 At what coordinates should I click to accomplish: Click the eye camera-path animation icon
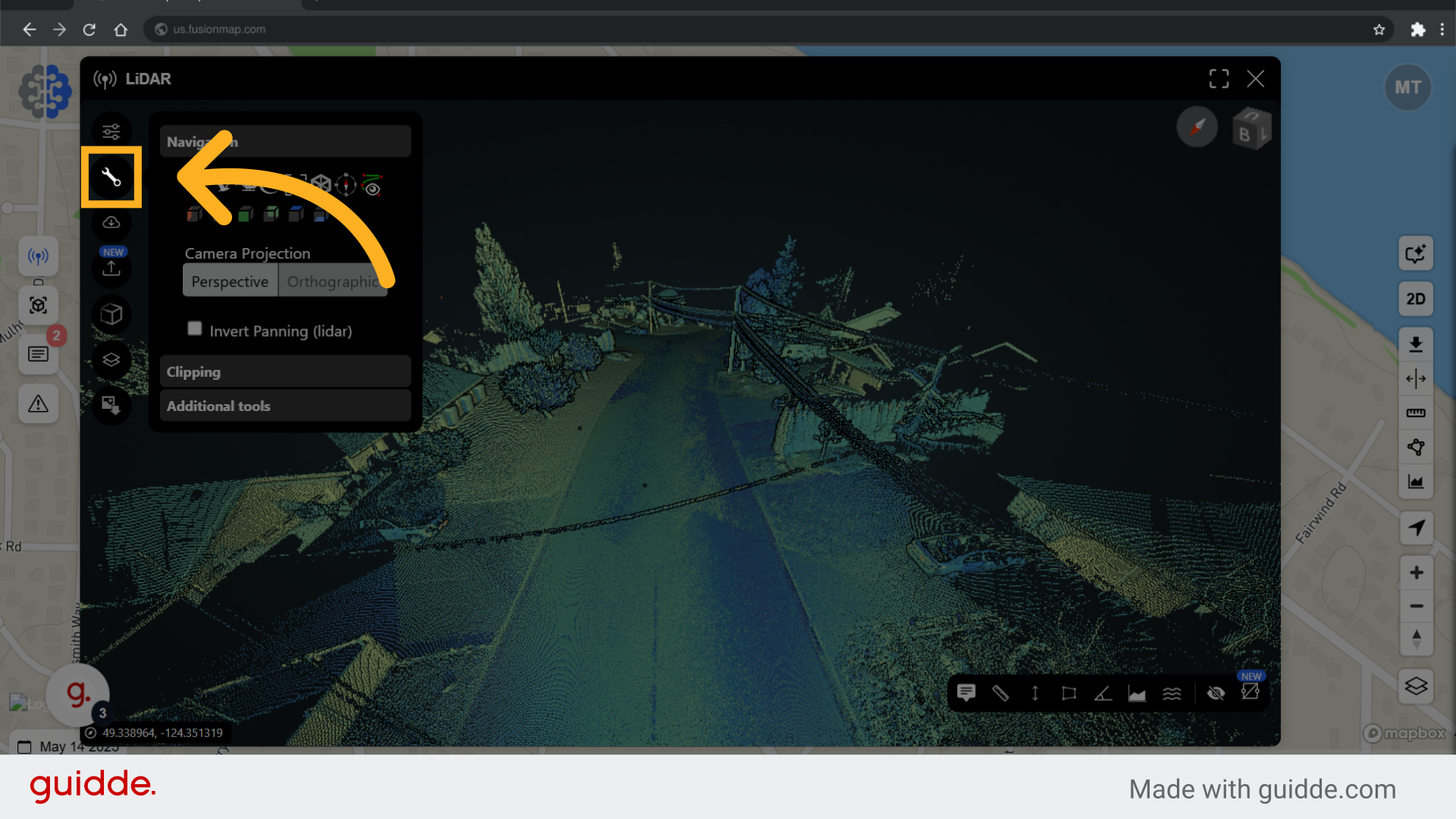click(372, 185)
